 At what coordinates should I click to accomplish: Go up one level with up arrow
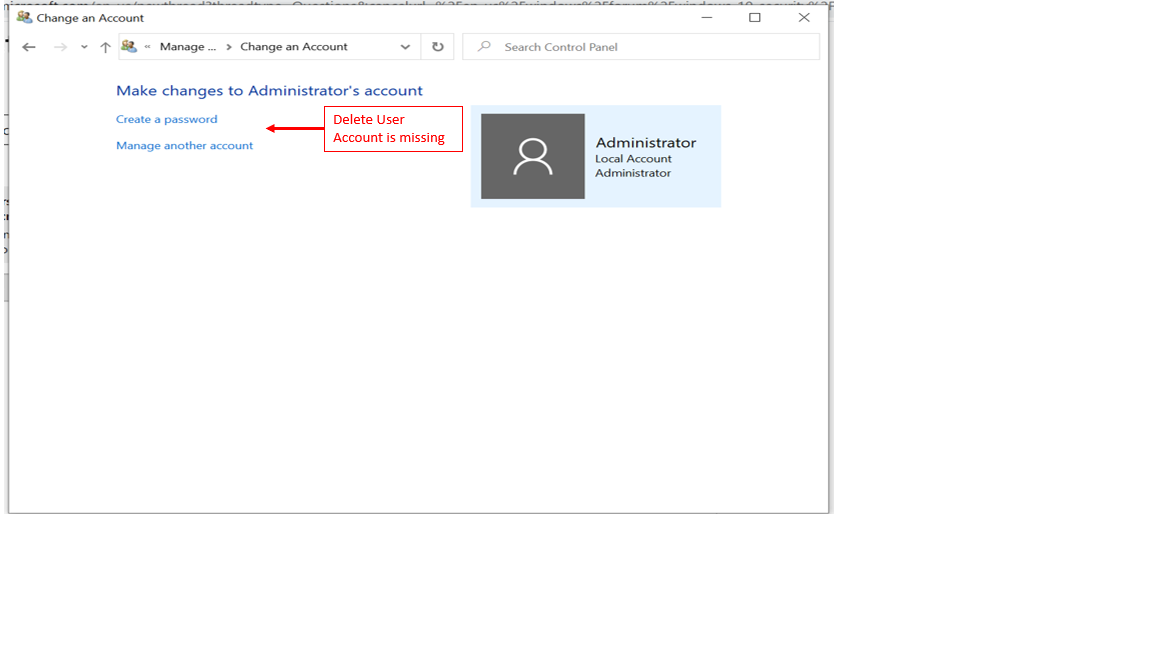pyautogui.click(x=105, y=47)
